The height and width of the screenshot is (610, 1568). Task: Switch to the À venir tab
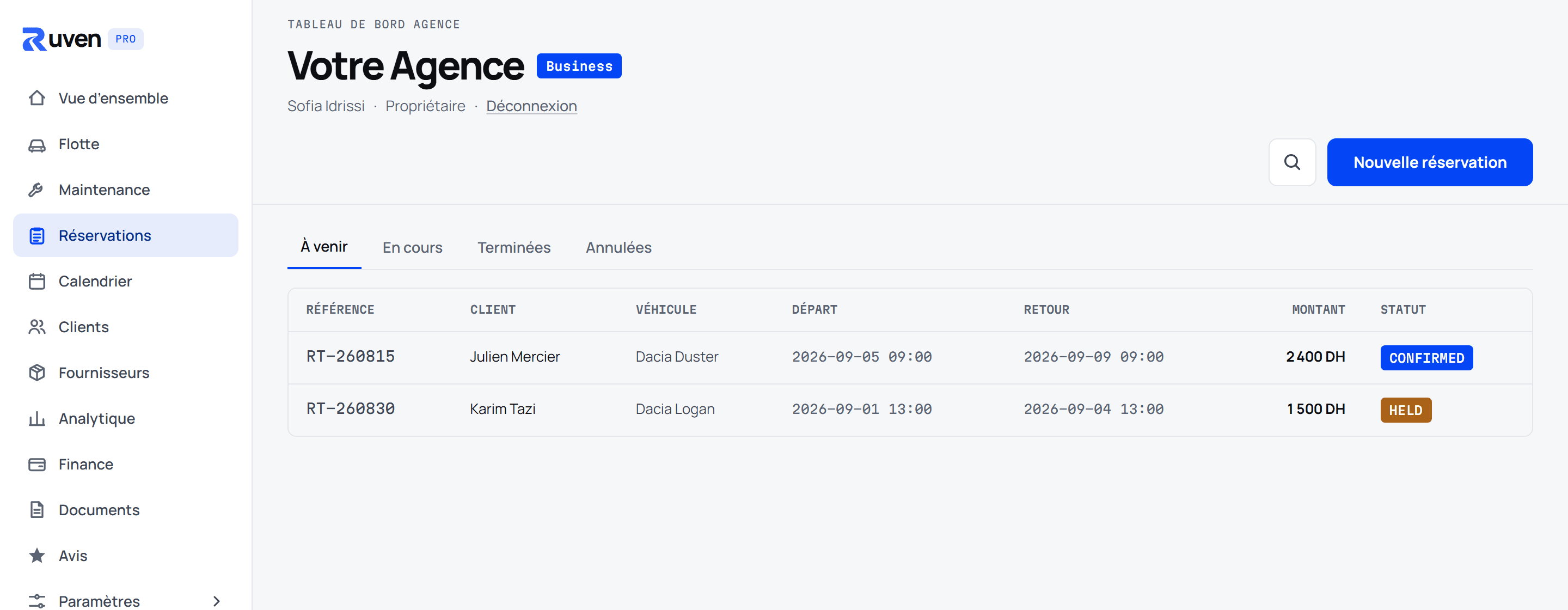coord(324,247)
